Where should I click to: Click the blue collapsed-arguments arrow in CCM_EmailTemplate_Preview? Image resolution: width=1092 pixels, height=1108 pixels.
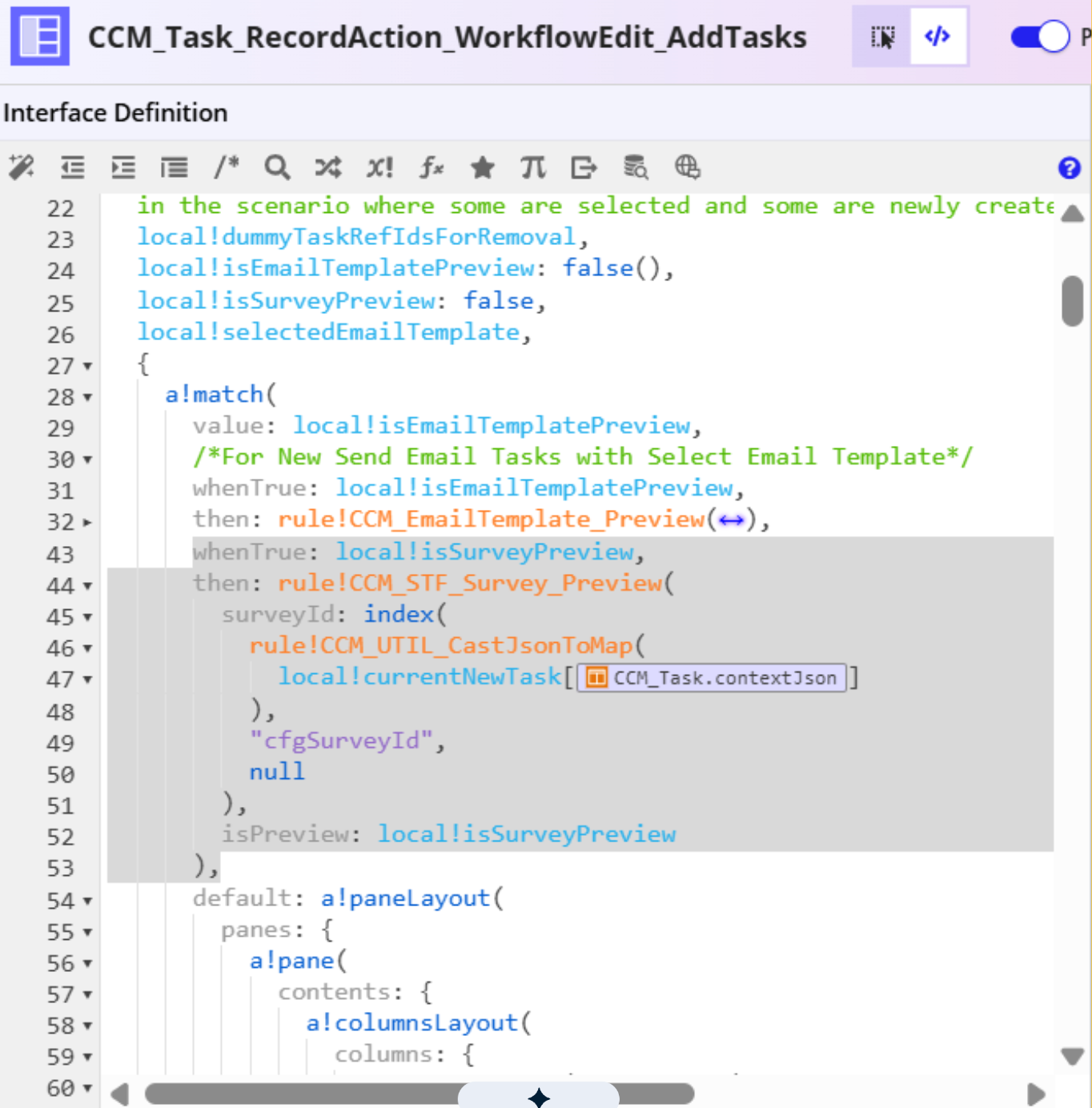731,521
